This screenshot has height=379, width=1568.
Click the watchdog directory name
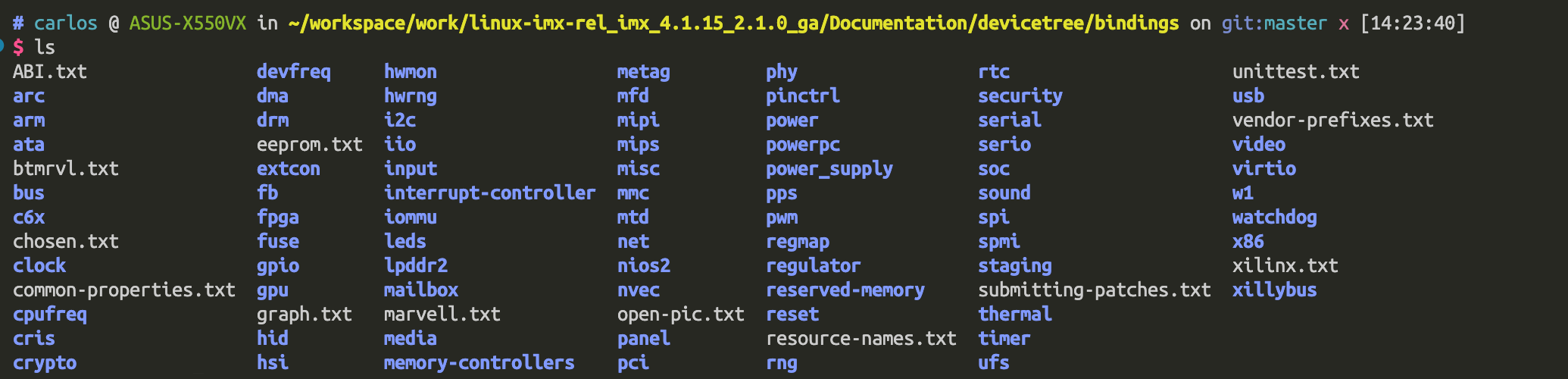click(1274, 217)
